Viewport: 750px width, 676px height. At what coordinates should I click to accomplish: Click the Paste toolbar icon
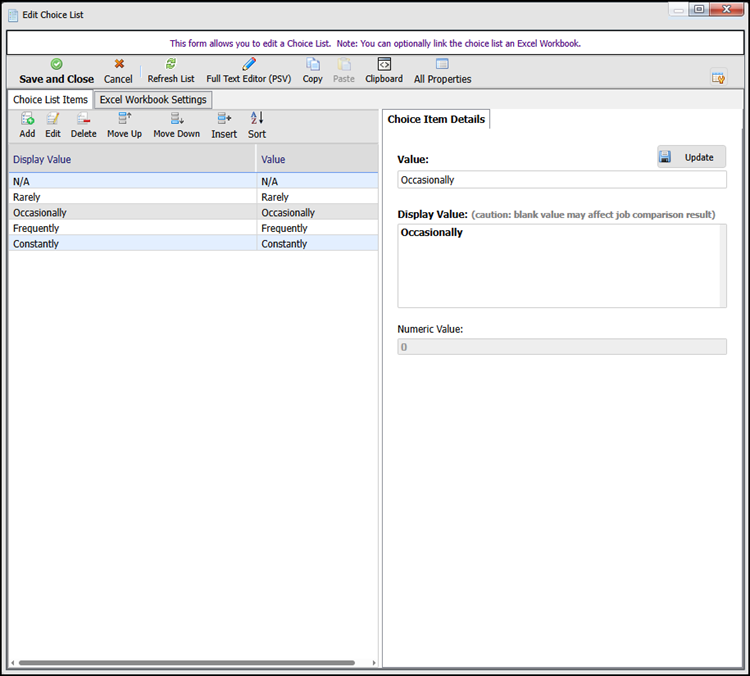click(344, 64)
